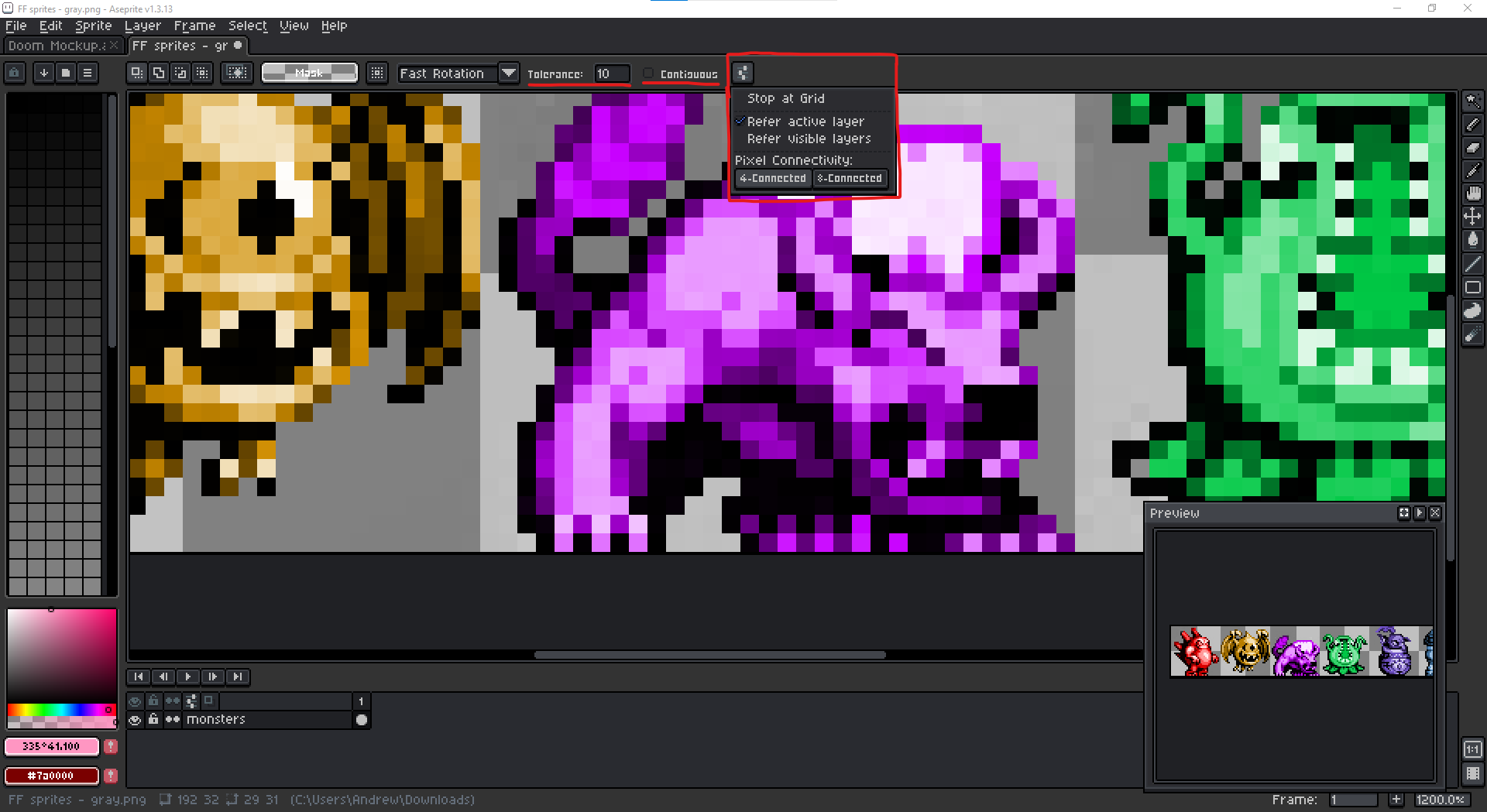Open the Sprite menu
The width and height of the screenshot is (1487, 812).
(93, 26)
